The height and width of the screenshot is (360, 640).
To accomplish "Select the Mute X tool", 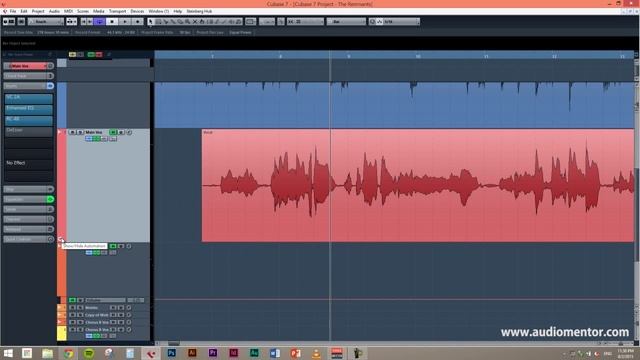I will (x=195, y=22).
